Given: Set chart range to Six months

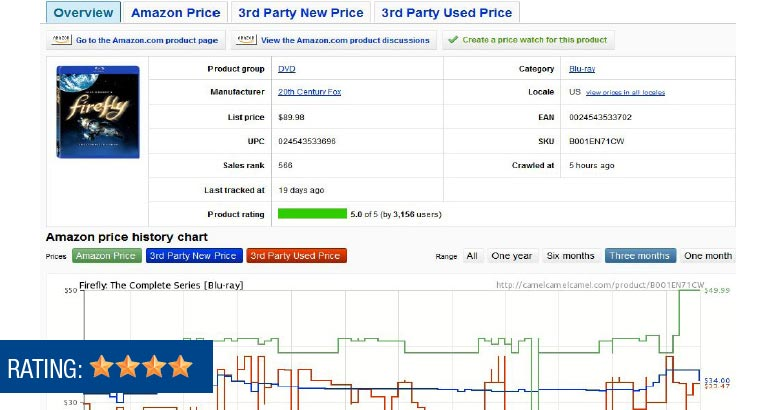Looking at the screenshot, I should (570, 256).
